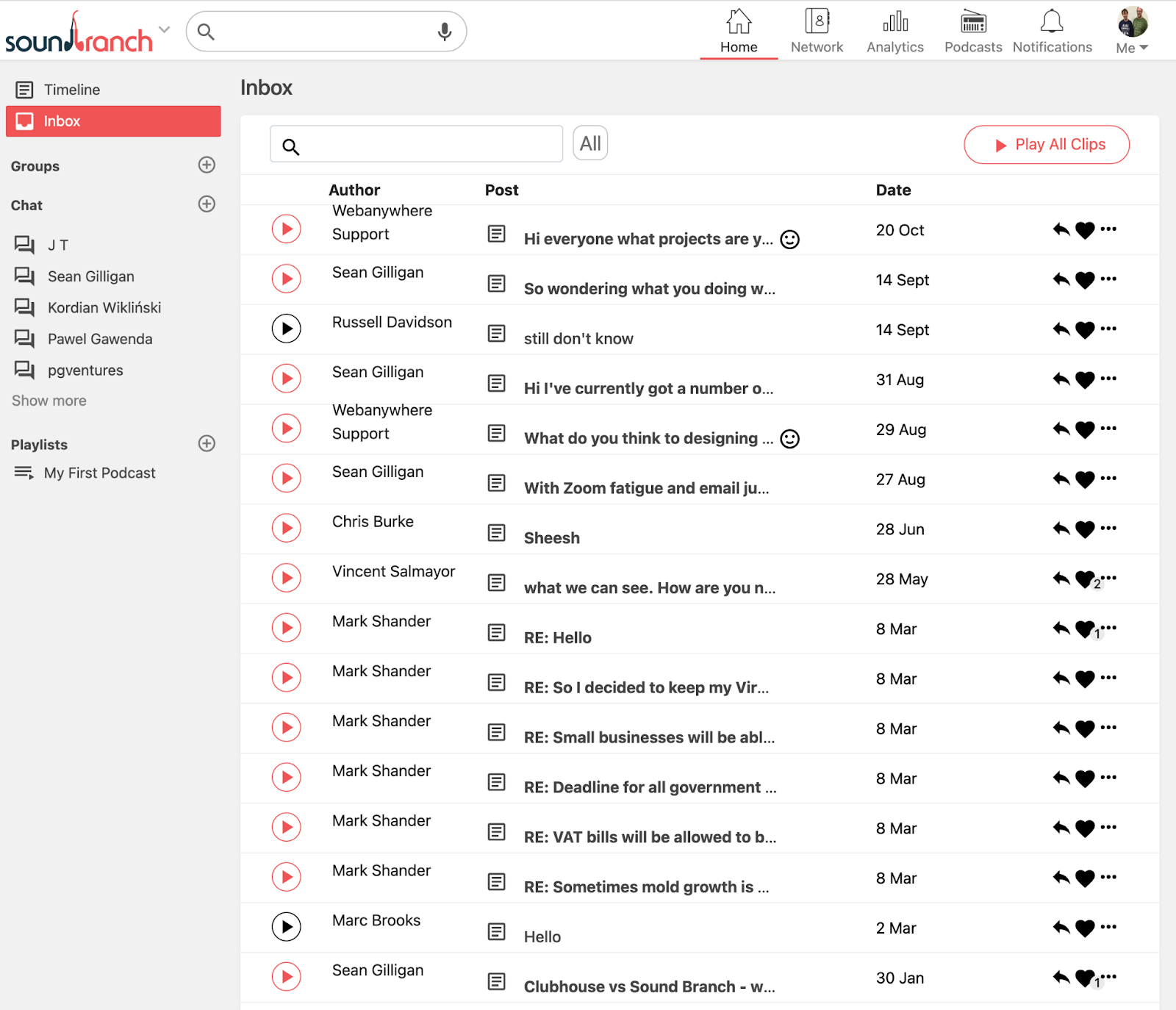Open 'With Zoom fatigue and email ju...' post
The height and width of the screenshot is (1010, 1176).
pos(647,488)
